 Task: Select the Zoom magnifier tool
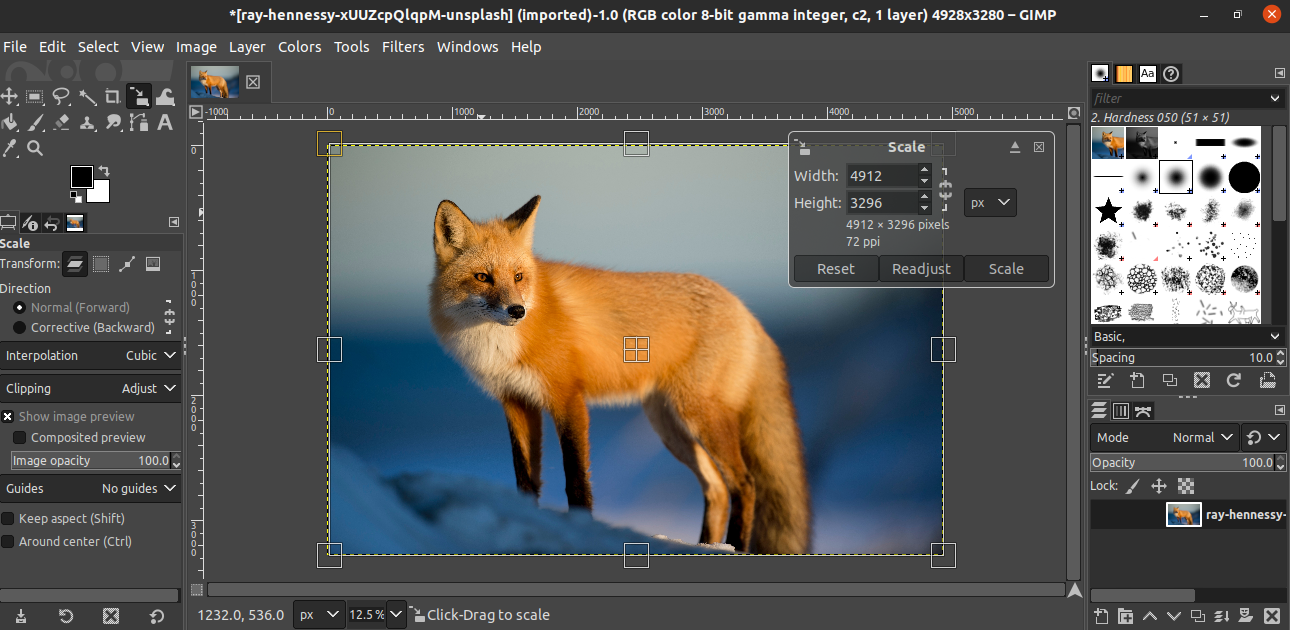[x=35, y=148]
